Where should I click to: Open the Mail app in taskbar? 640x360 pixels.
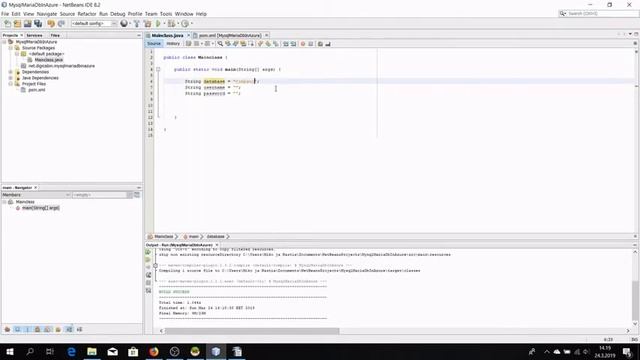pyautogui.click(x=113, y=351)
